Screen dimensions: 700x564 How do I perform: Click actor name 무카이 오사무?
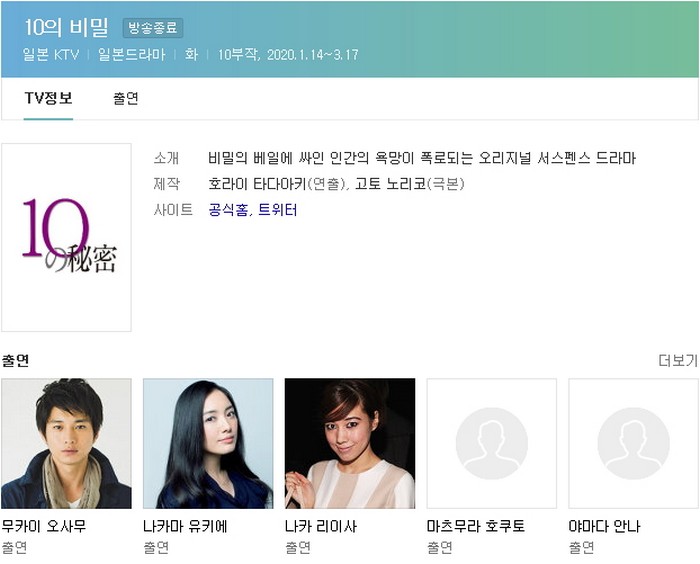click(x=44, y=526)
